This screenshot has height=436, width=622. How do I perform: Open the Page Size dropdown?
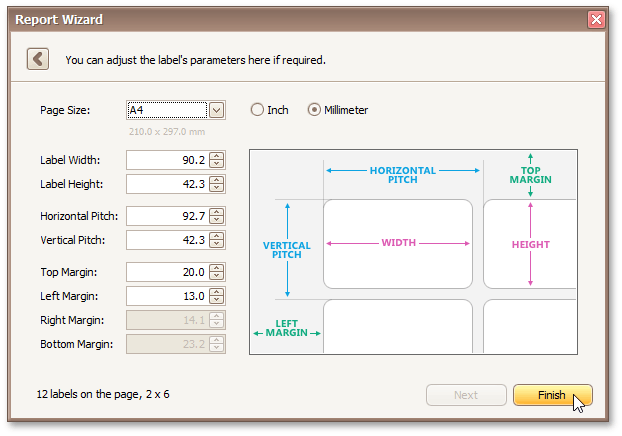pyautogui.click(x=217, y=110)
